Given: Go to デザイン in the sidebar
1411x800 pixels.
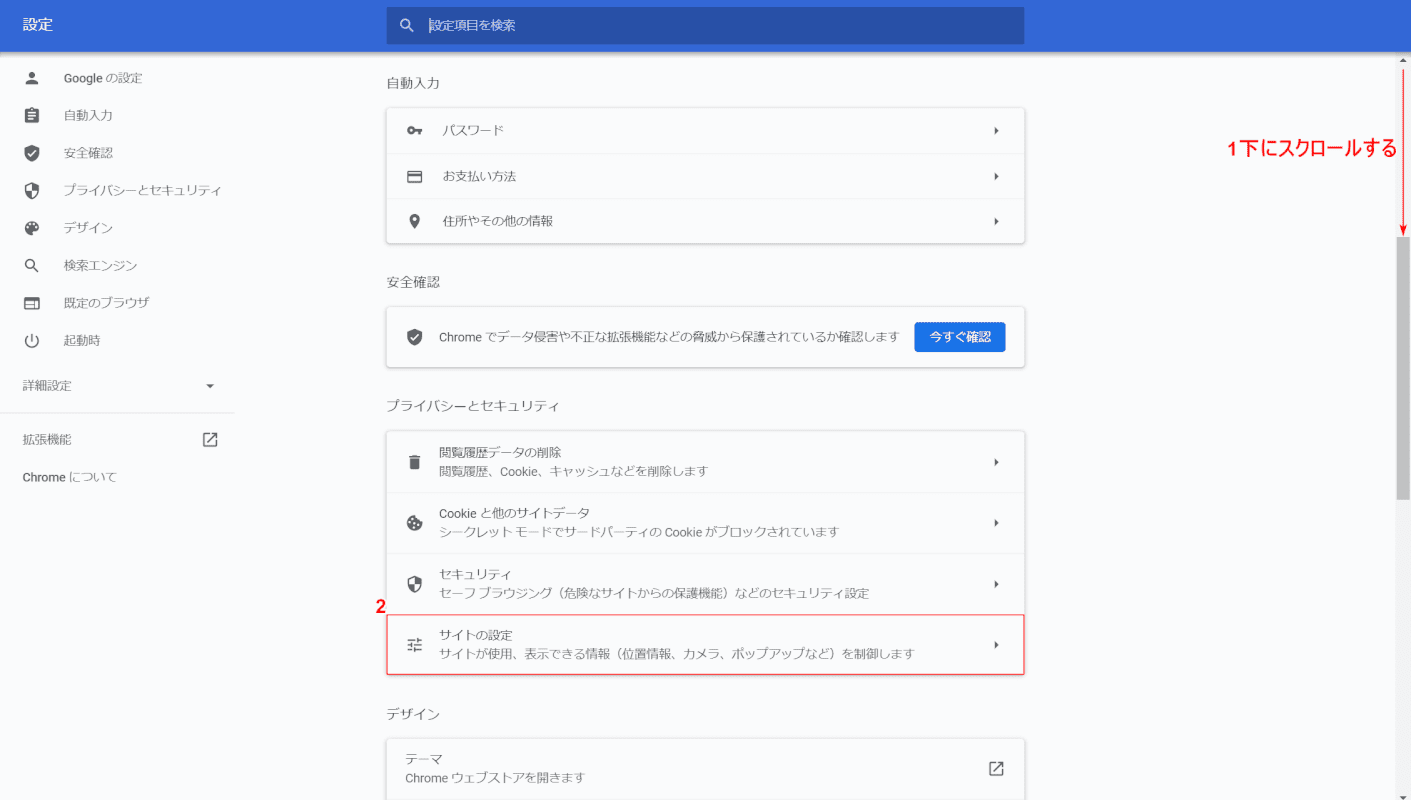Looking at the screenshot, I should click(x=88, y=228).
